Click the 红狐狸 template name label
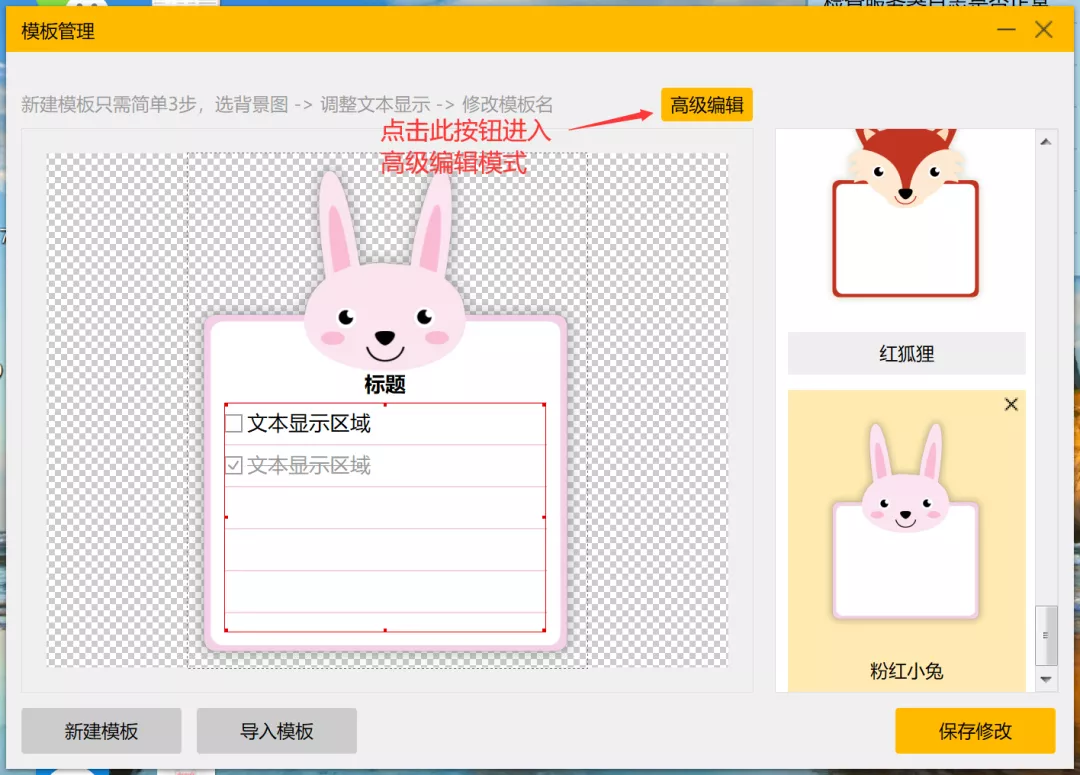Image resolution: width=1080 pixels, height=775 pixels. click(x=906, y=353)
